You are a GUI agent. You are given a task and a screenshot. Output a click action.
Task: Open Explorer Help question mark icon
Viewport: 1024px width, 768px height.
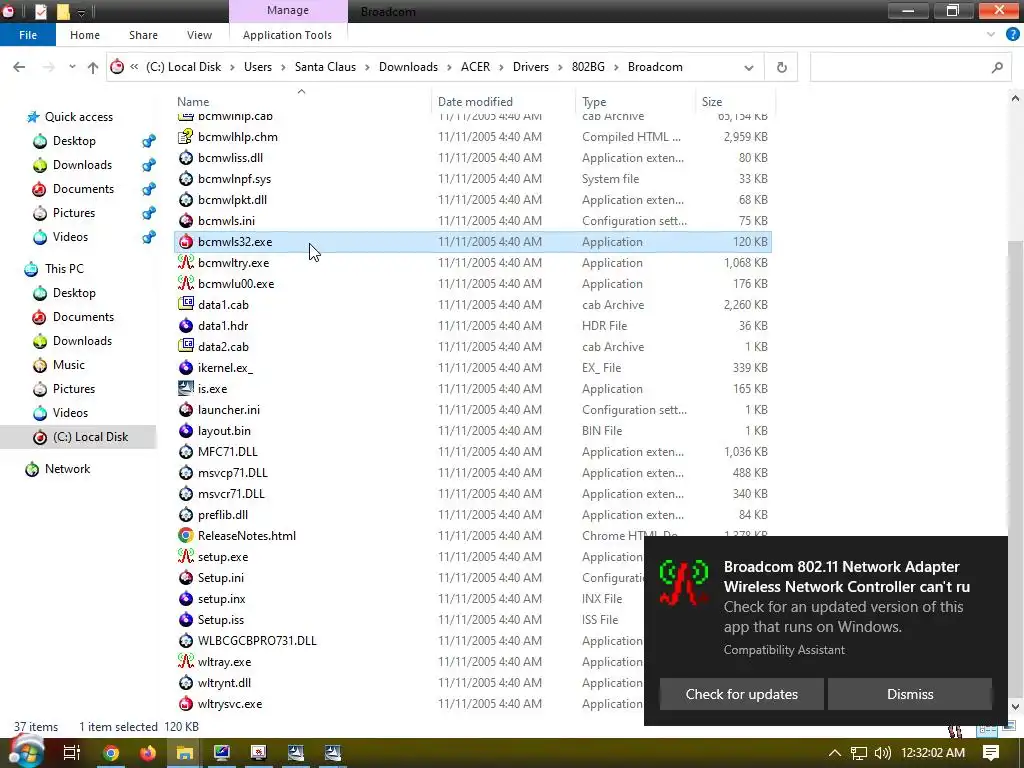coord(1012,35)
